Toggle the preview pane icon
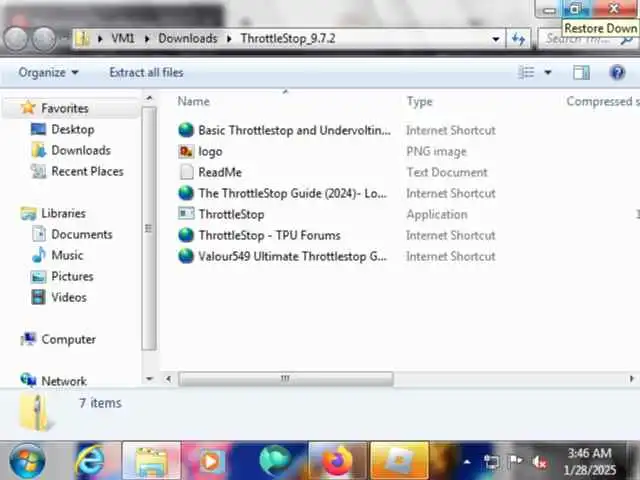Viewport: 640px width, 480px height. (581, 73)
